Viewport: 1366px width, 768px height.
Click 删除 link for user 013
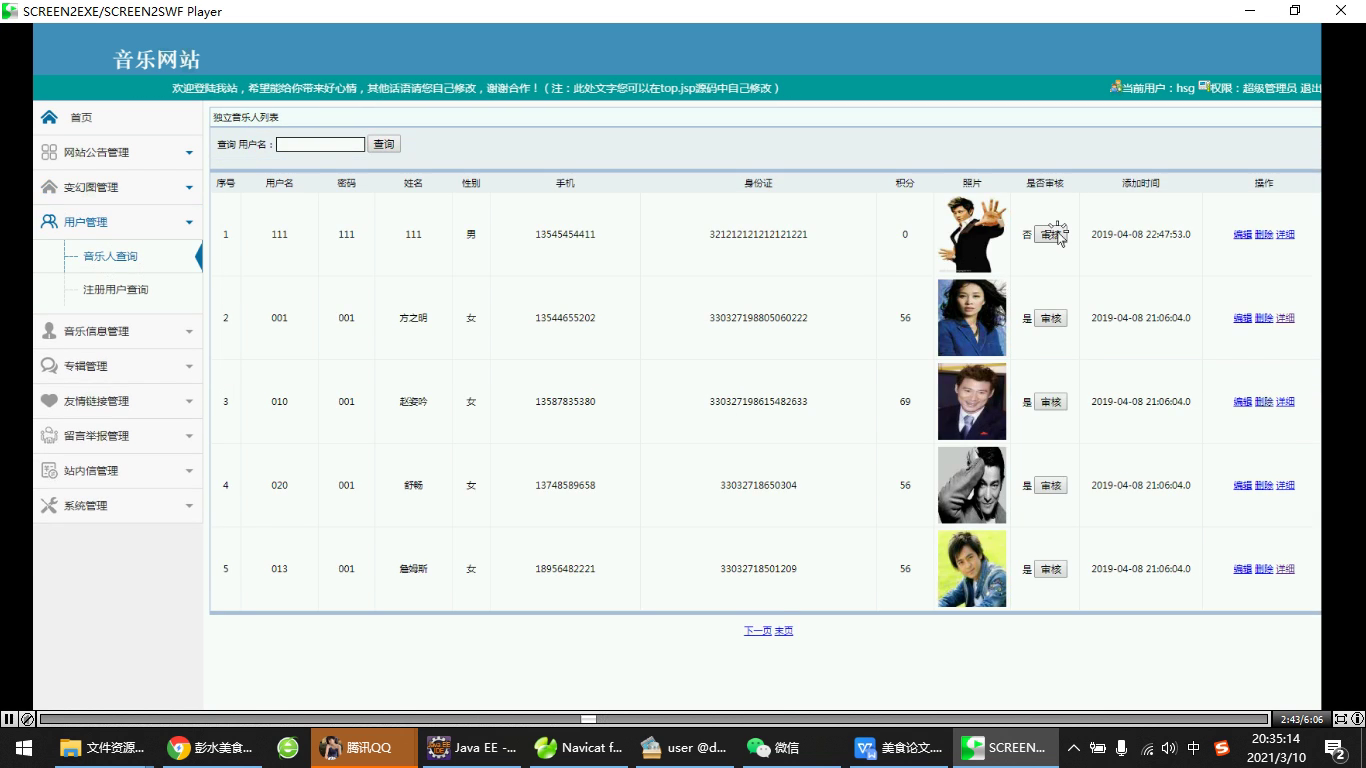pos(1264,569)
